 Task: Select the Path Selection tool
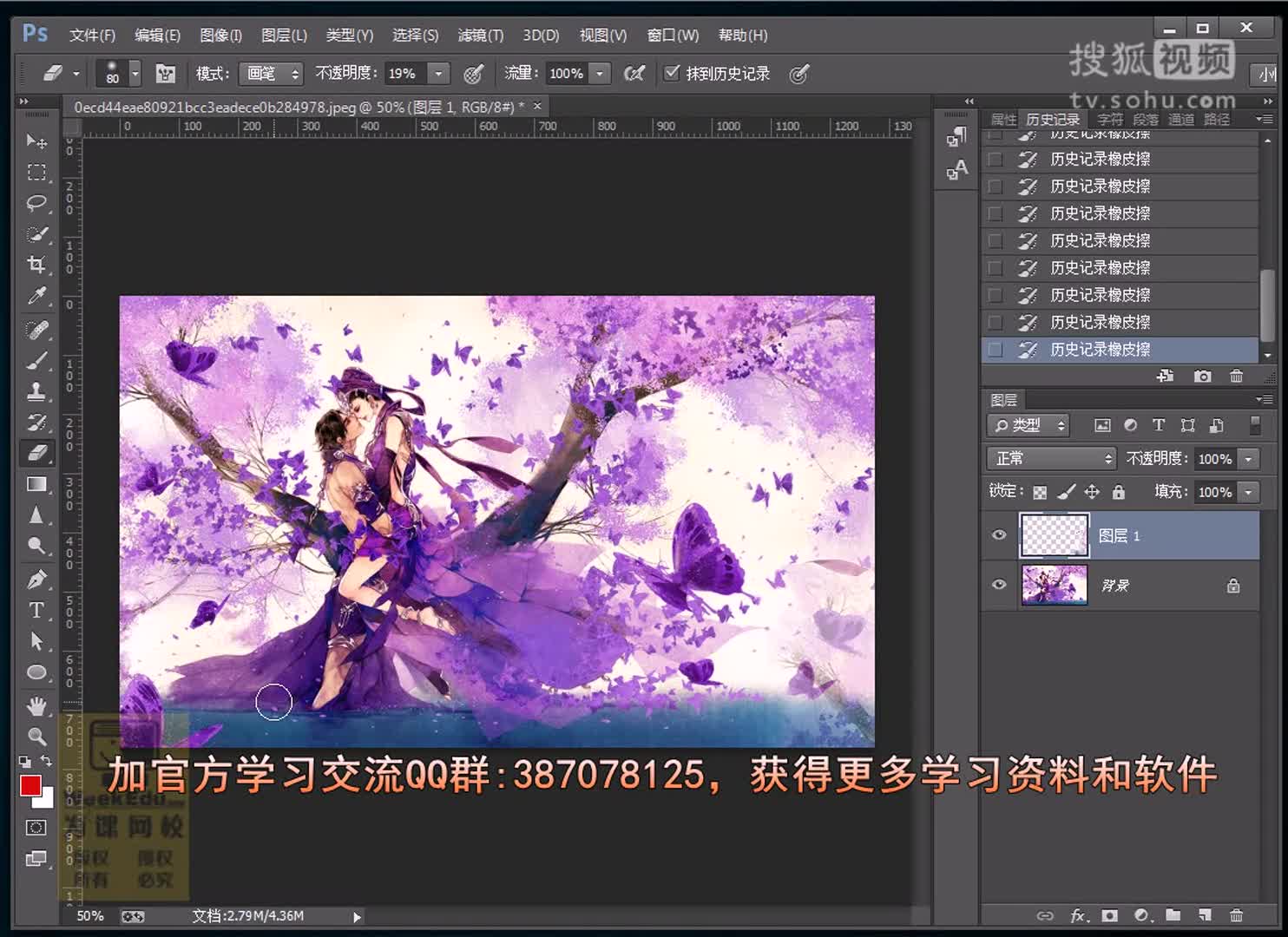tap(36, 641)
